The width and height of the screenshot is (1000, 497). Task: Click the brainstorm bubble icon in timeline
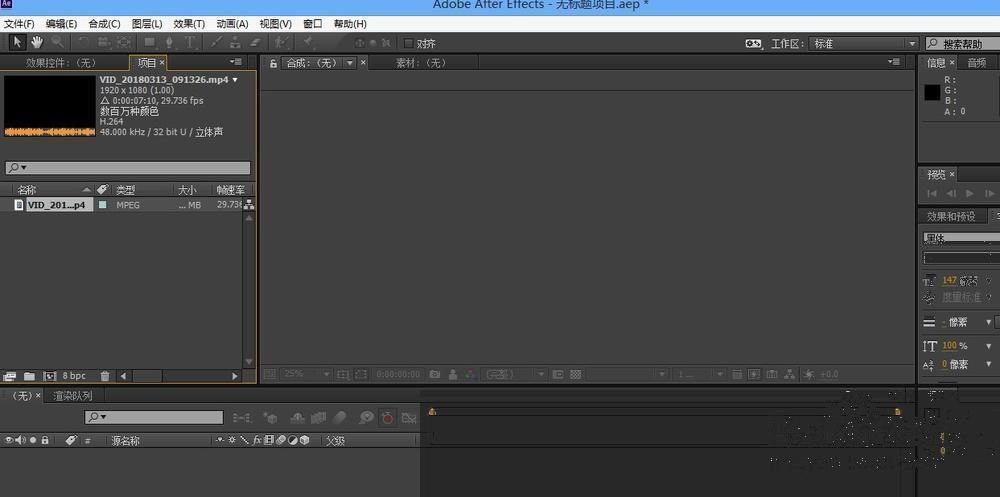366,418
